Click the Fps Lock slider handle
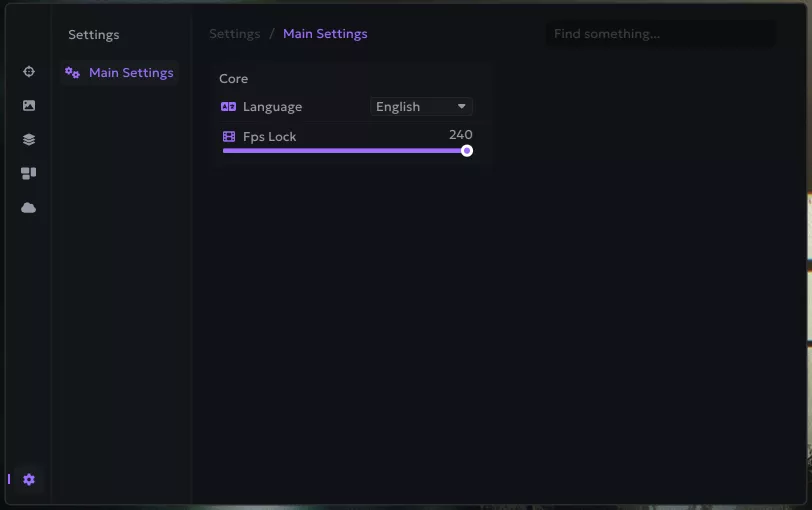Viewport: 812px width, 510px height. click(x=467, y=151)
